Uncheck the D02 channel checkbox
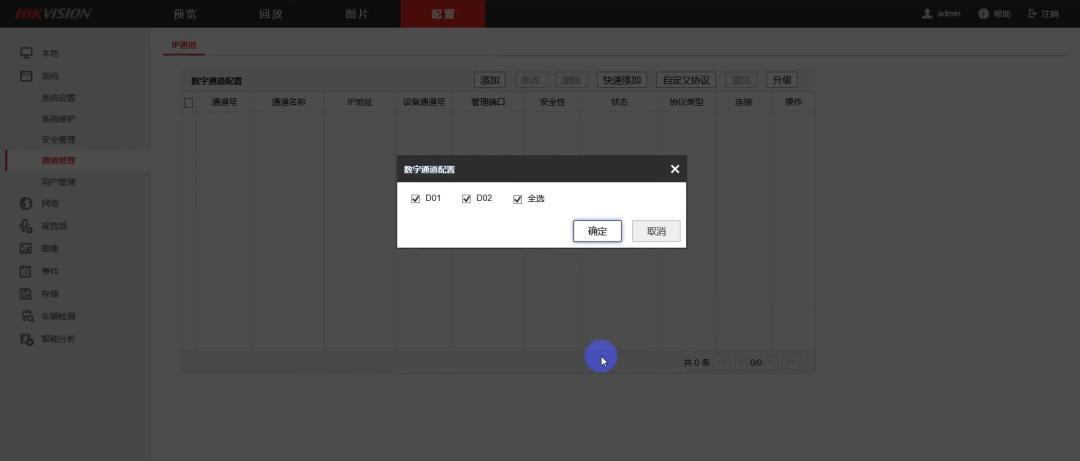 coord(466,199)
